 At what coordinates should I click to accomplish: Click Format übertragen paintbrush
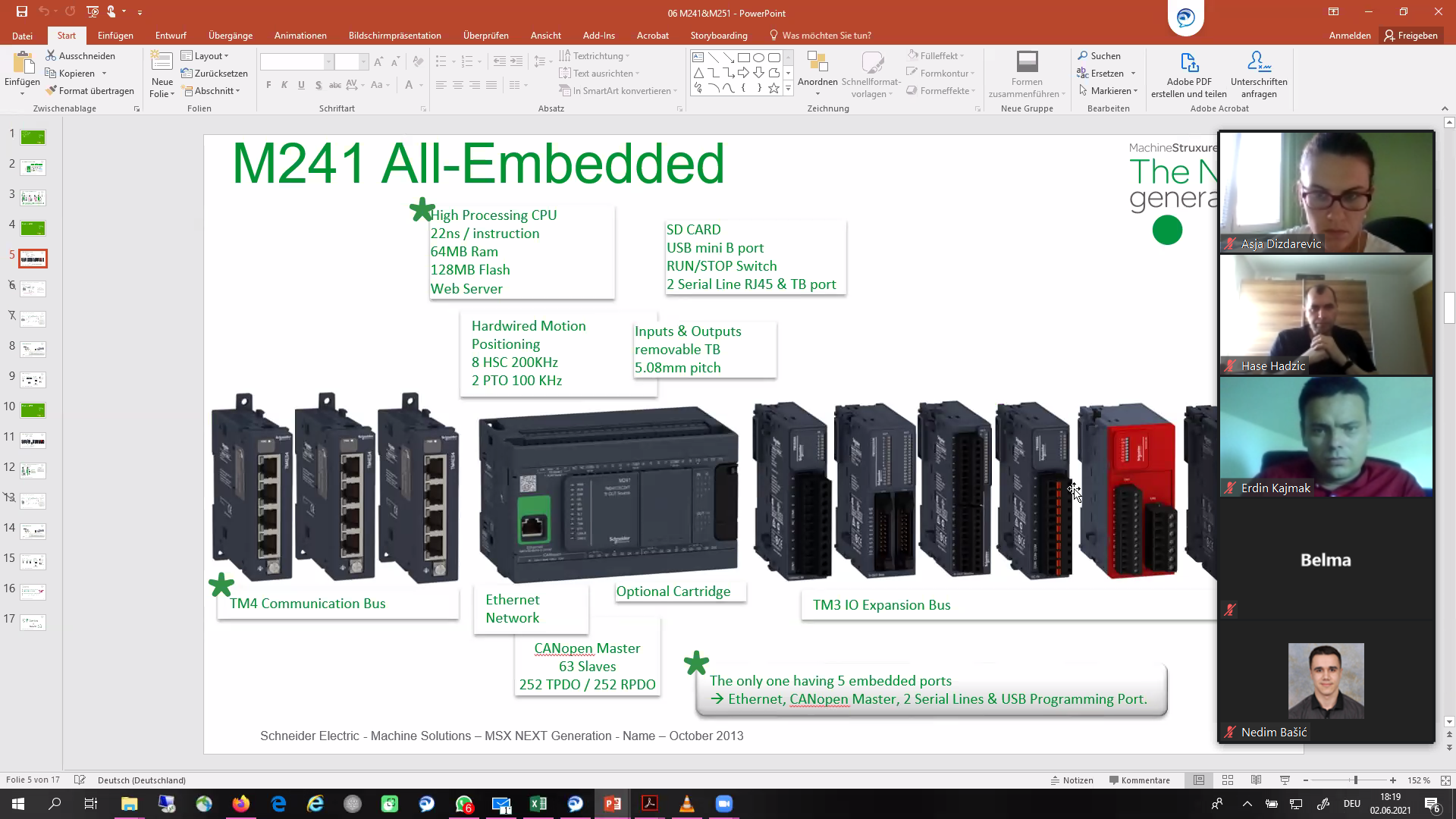(x=52, y=90)
